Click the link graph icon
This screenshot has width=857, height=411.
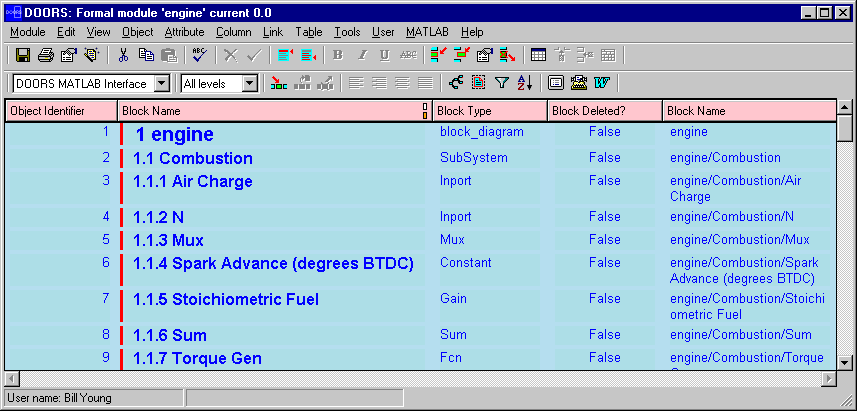[456, 83]
